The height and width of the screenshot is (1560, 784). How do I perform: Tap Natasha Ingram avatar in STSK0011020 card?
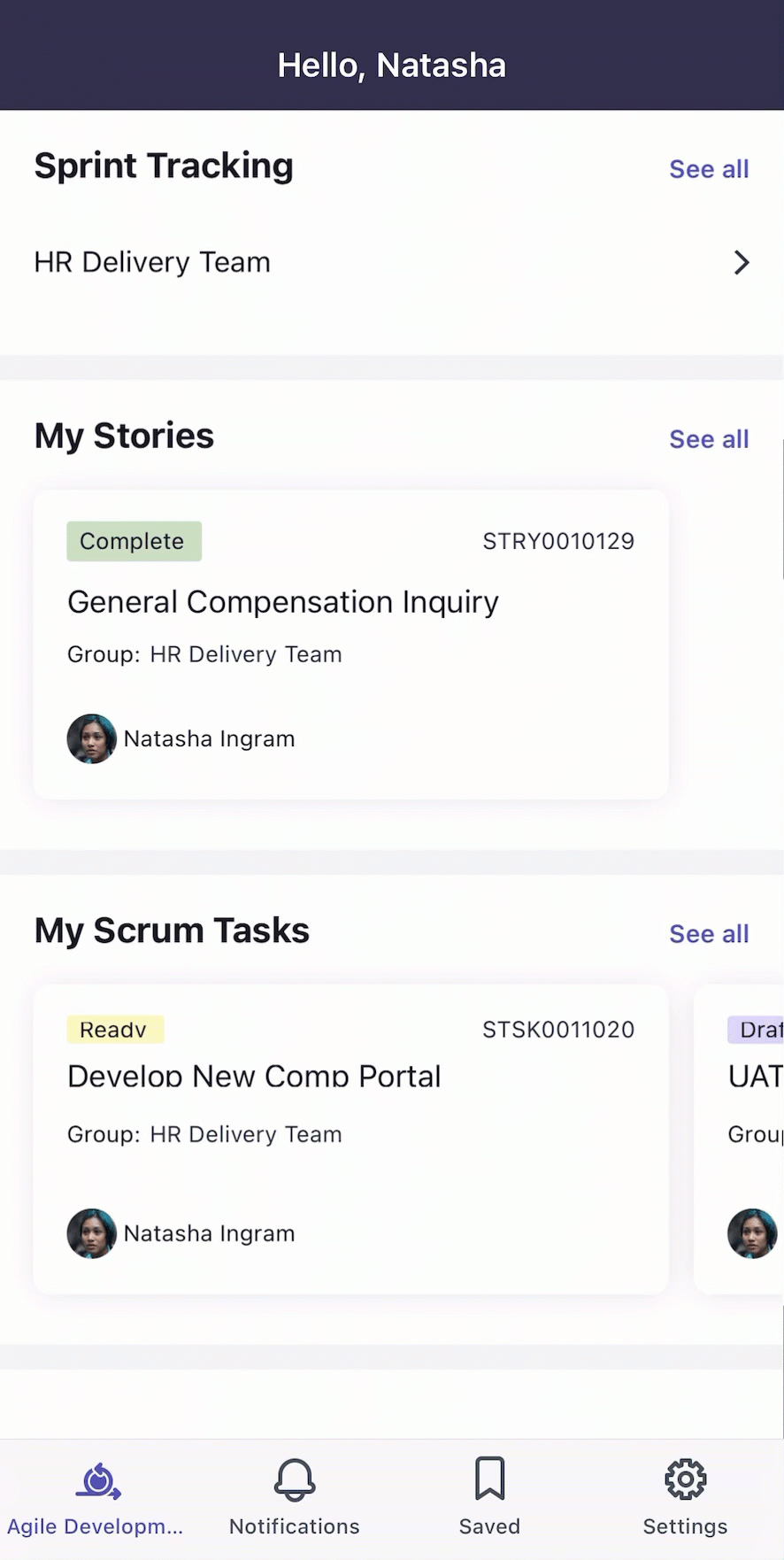(x=92, y=1233)
